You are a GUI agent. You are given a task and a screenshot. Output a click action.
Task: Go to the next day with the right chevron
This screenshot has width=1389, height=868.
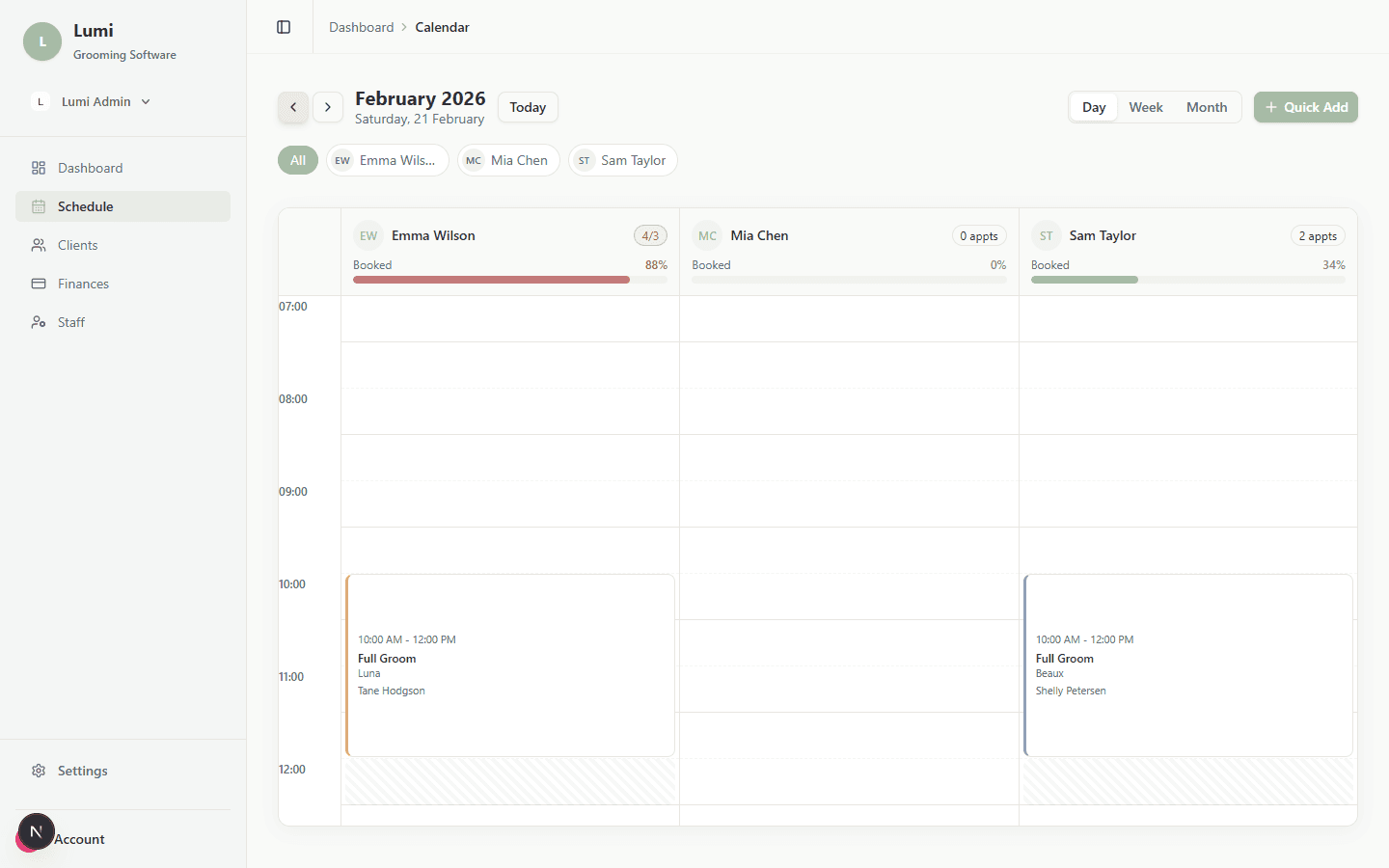pyautogui.click(x=328, y=107)
